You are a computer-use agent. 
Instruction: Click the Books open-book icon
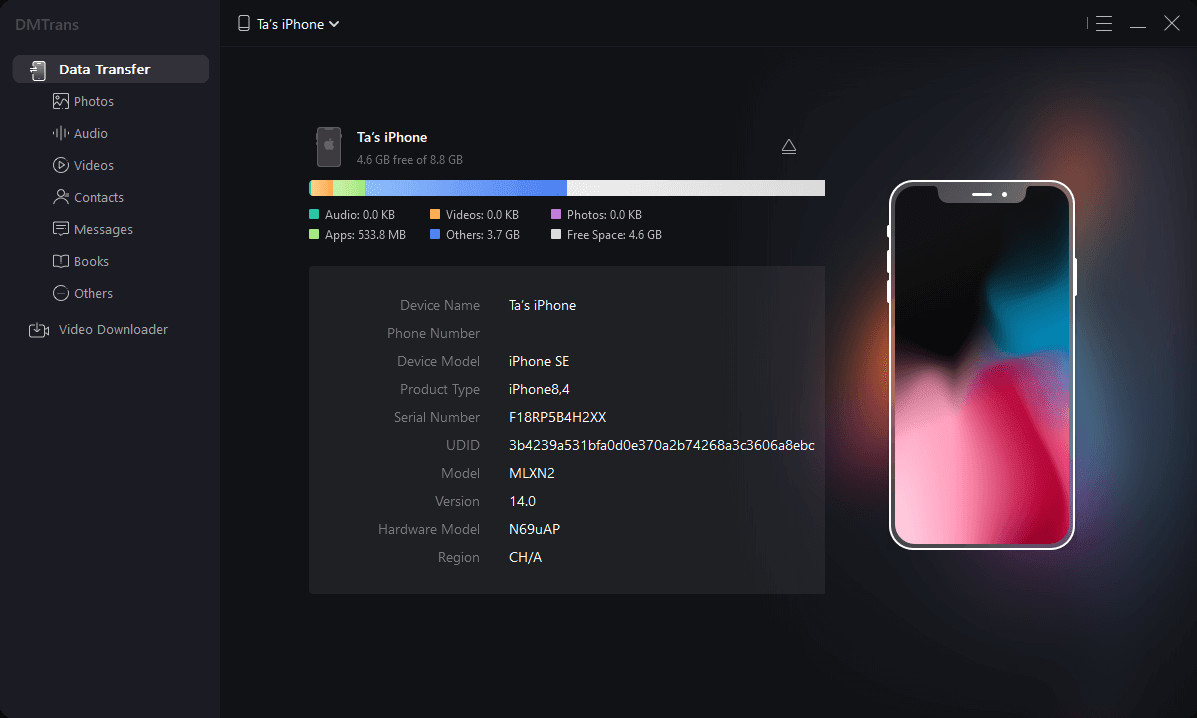coord(60,262)
